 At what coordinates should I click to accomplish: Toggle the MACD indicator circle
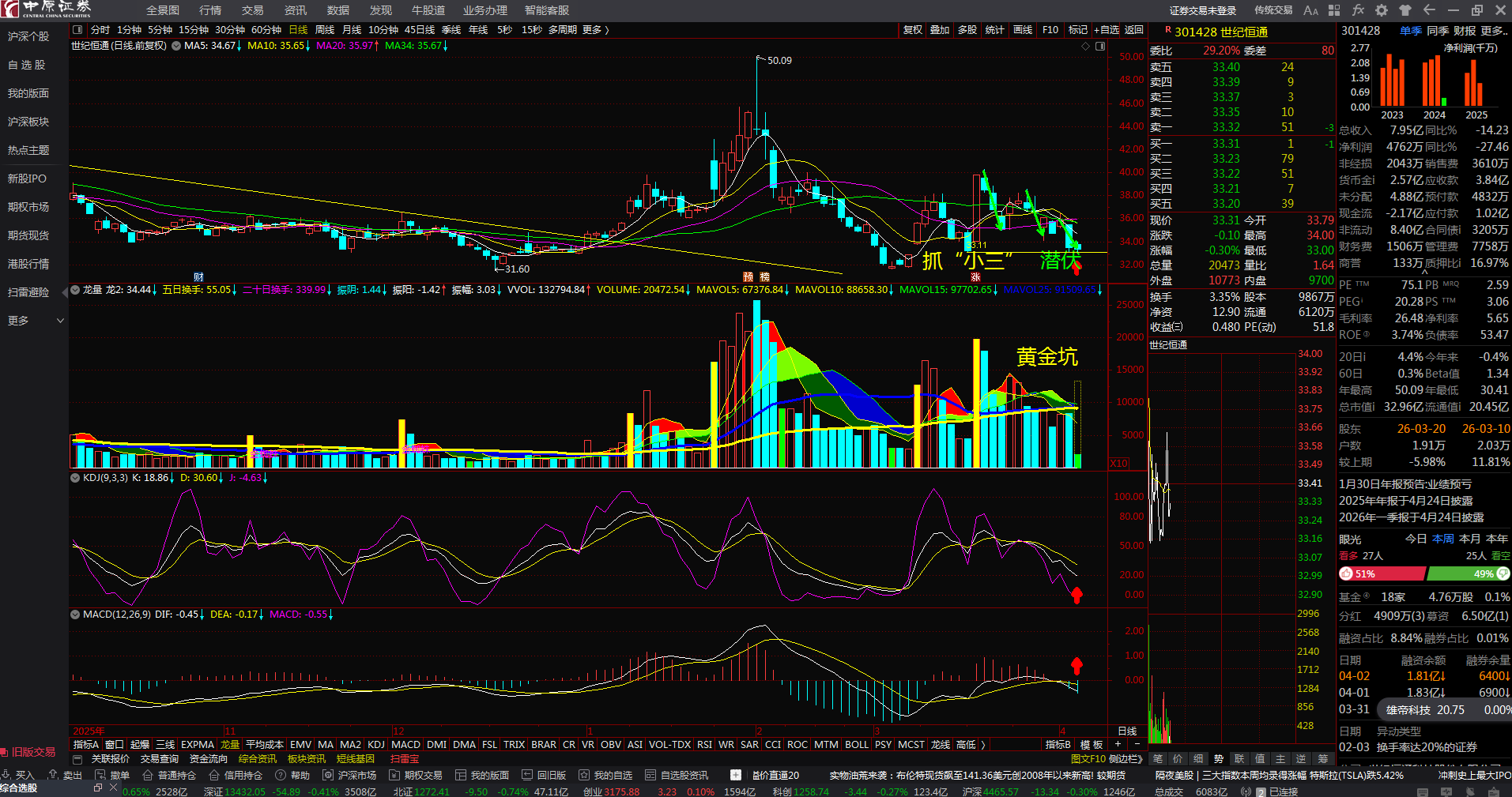click(75, 615)
